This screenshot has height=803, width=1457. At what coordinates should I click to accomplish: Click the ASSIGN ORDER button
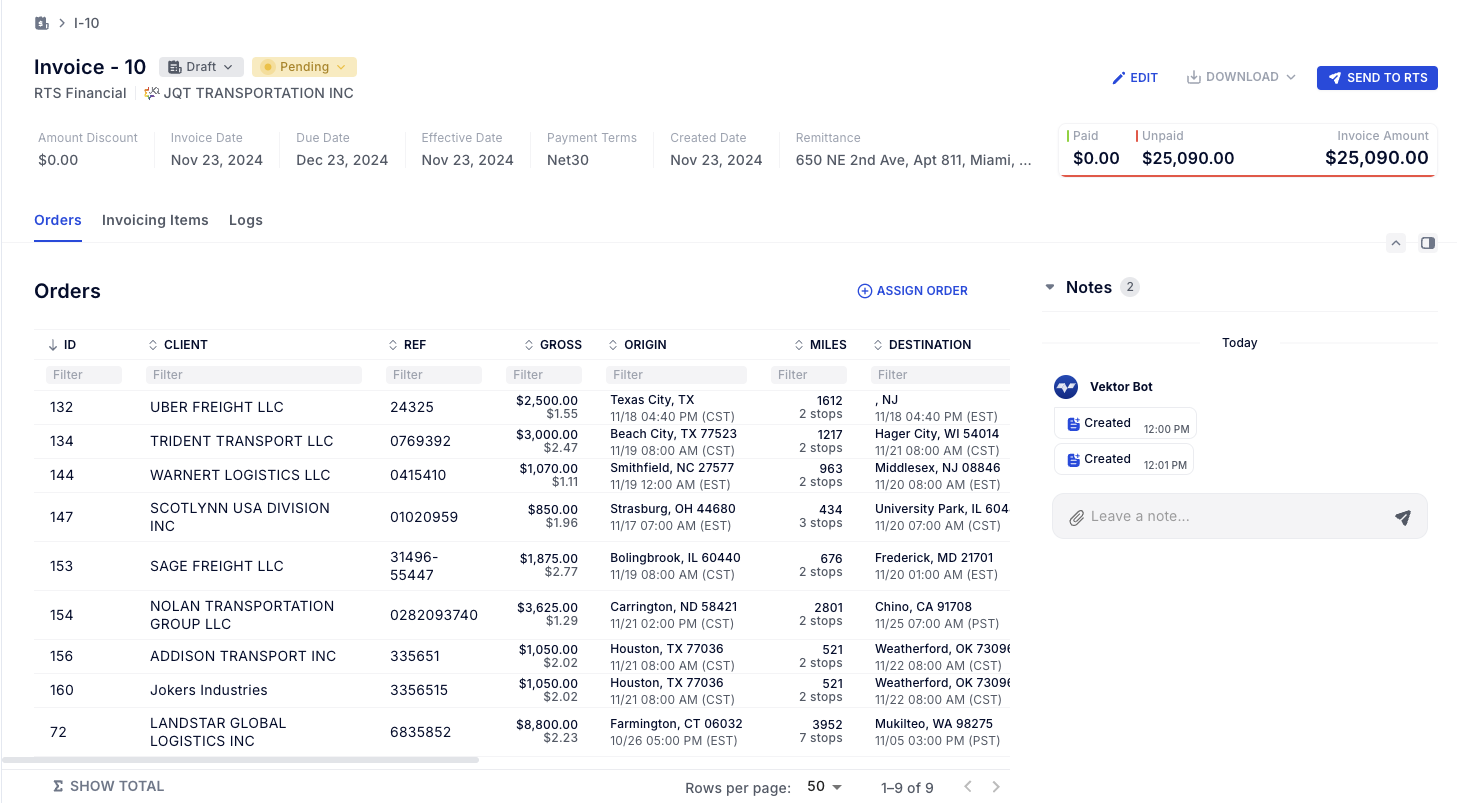912,291
